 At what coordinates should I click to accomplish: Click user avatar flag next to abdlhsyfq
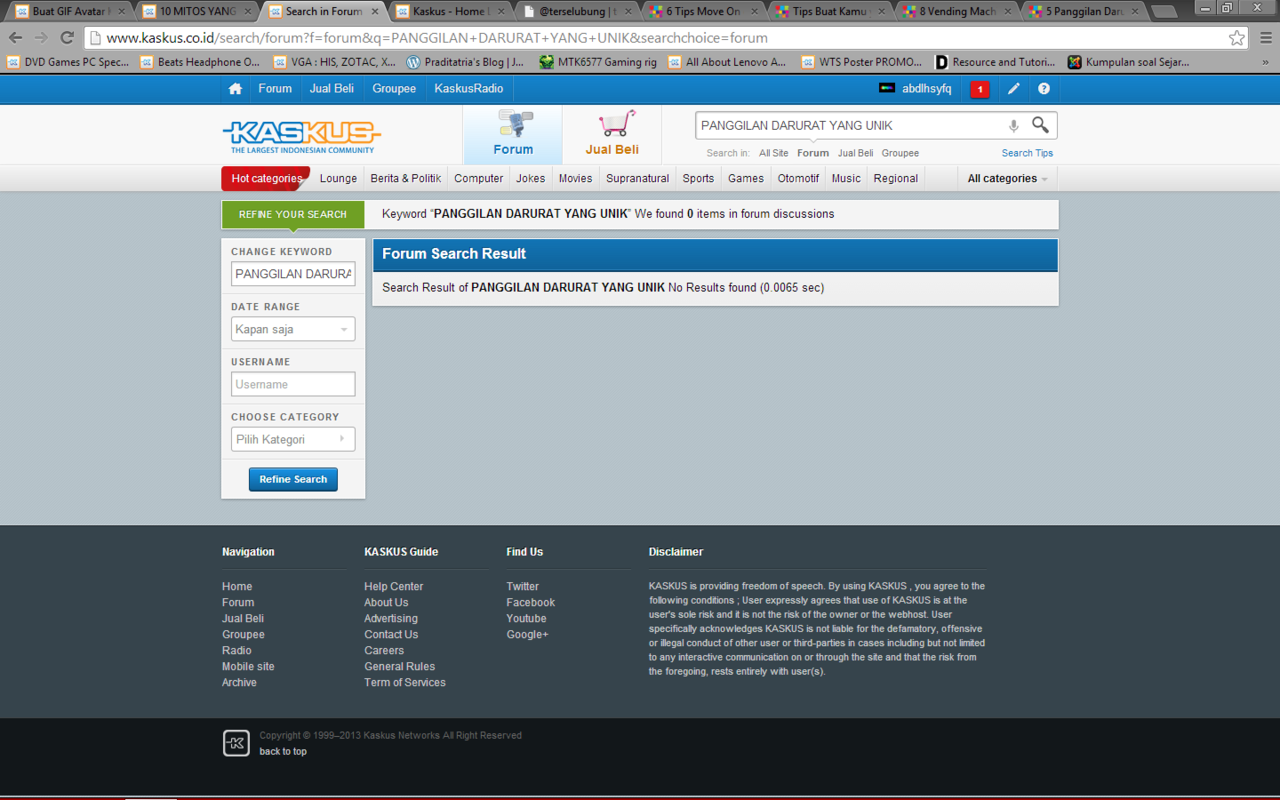coord(886,88)
